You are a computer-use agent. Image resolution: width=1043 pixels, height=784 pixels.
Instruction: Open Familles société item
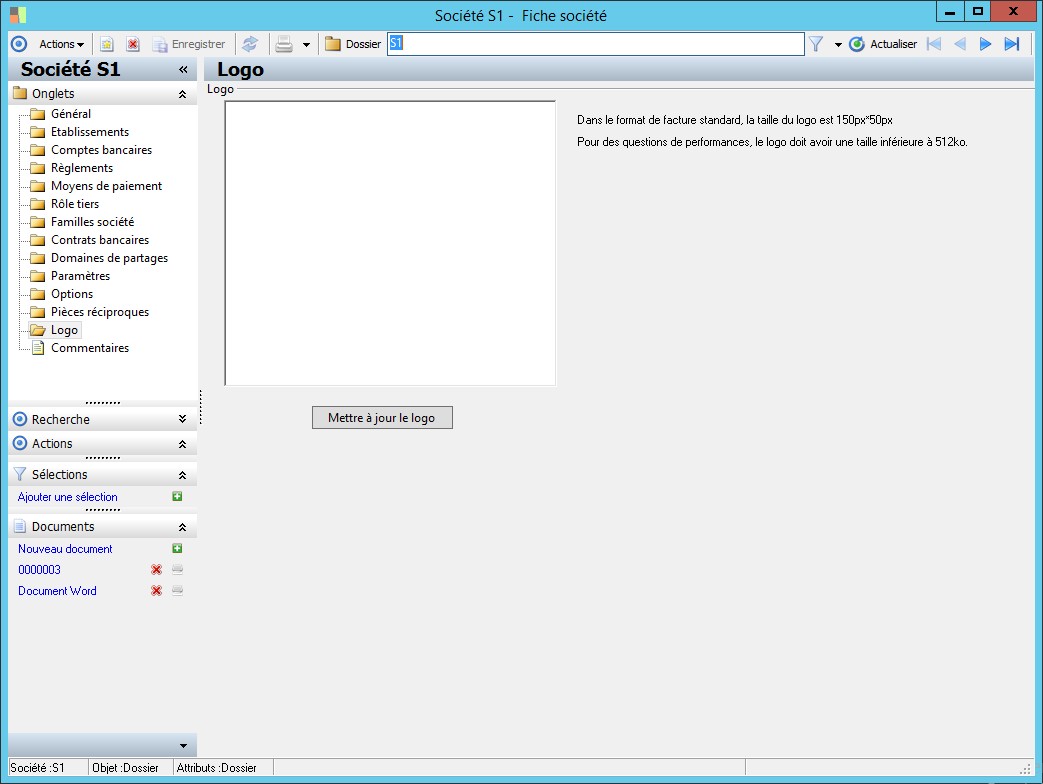[92, 221]
